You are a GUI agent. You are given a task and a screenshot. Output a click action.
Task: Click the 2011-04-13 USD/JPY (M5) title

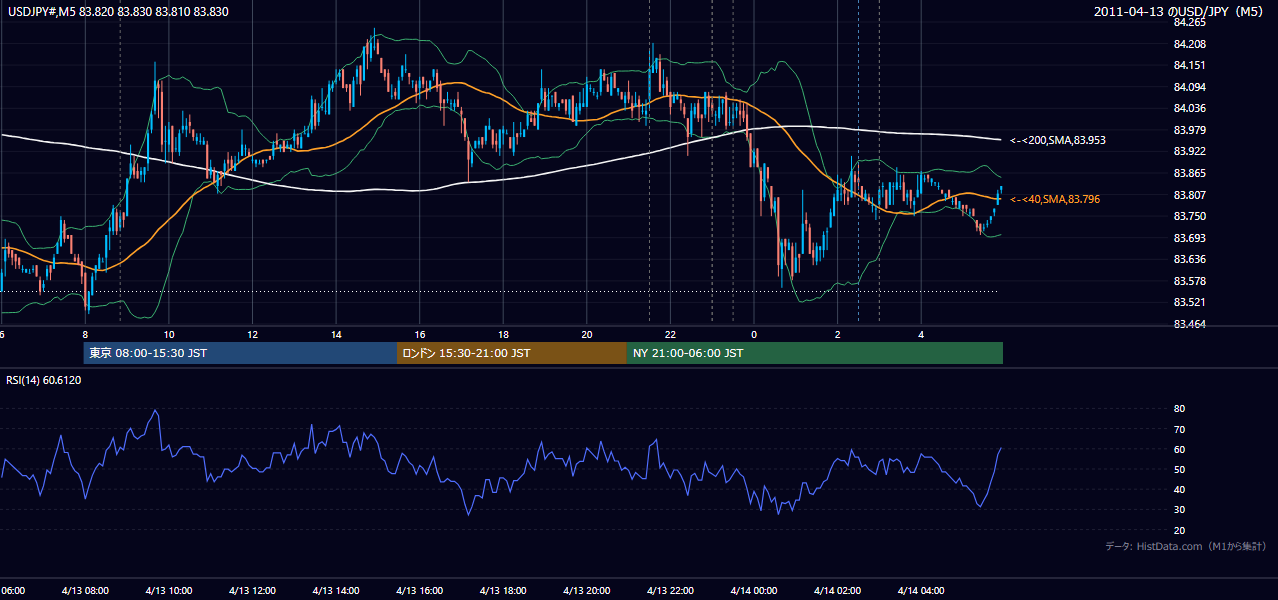1180,12
